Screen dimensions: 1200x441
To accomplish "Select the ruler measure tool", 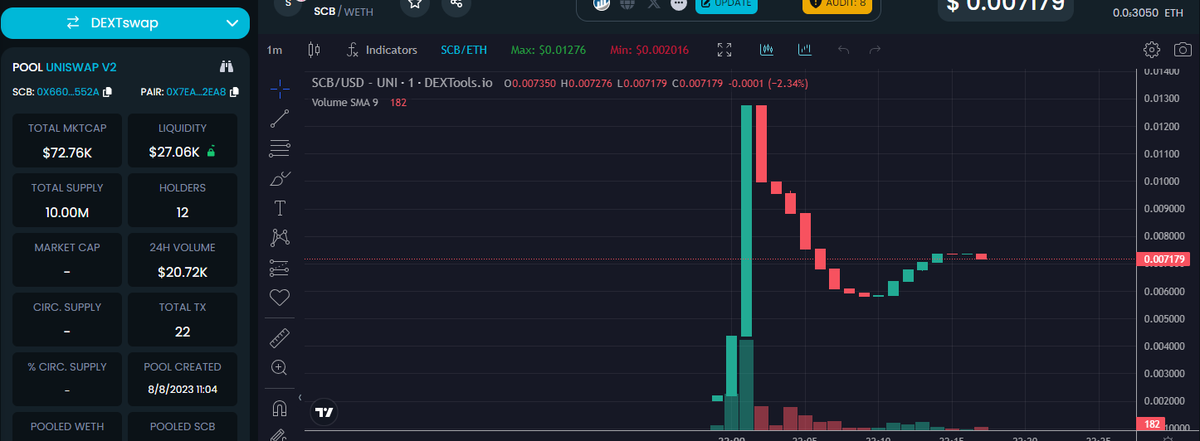I will [280, 338].
